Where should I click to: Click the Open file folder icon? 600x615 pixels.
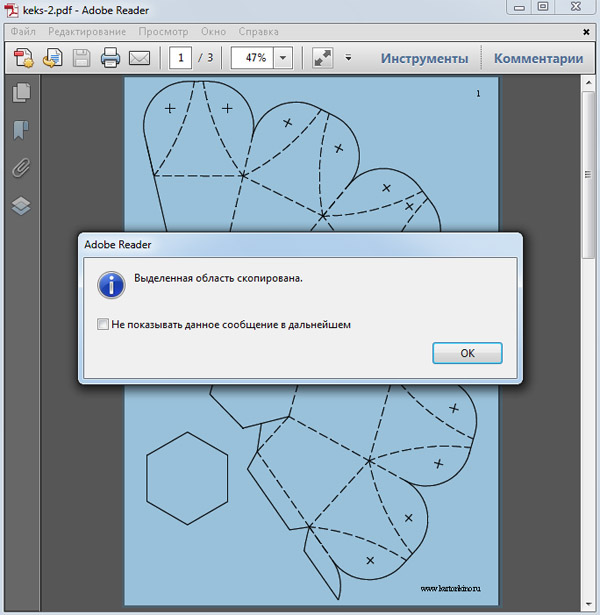[x=52, y=58]
